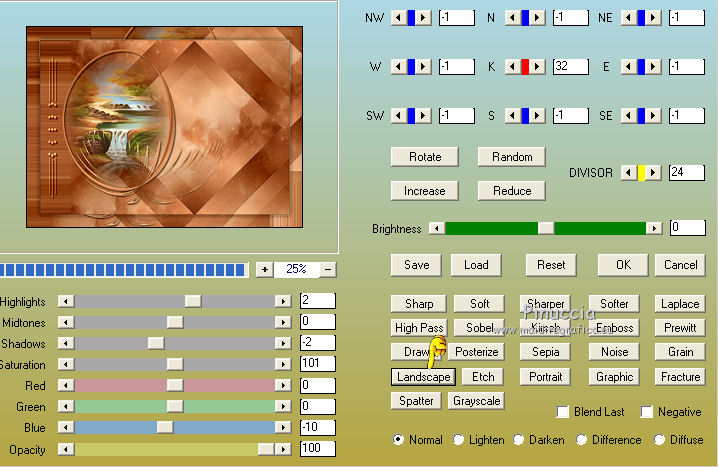
Task: Click the Saturation right arrow
Action: (x=283, y=364)
